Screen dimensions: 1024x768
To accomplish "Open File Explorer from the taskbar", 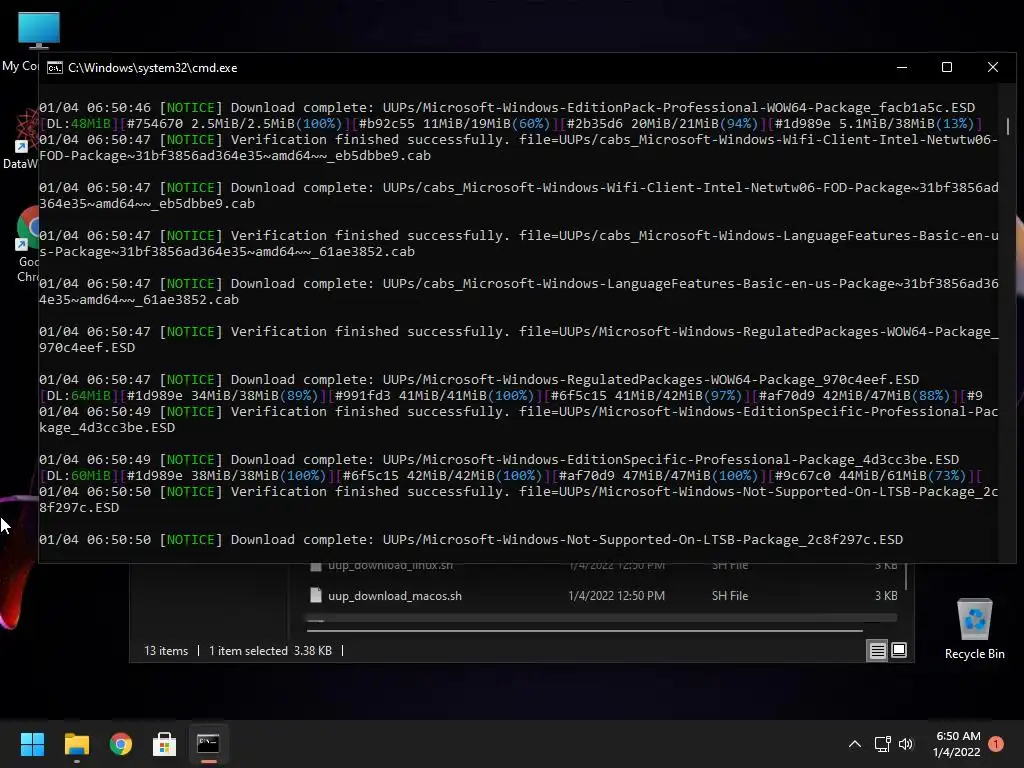I will point(76,744).
